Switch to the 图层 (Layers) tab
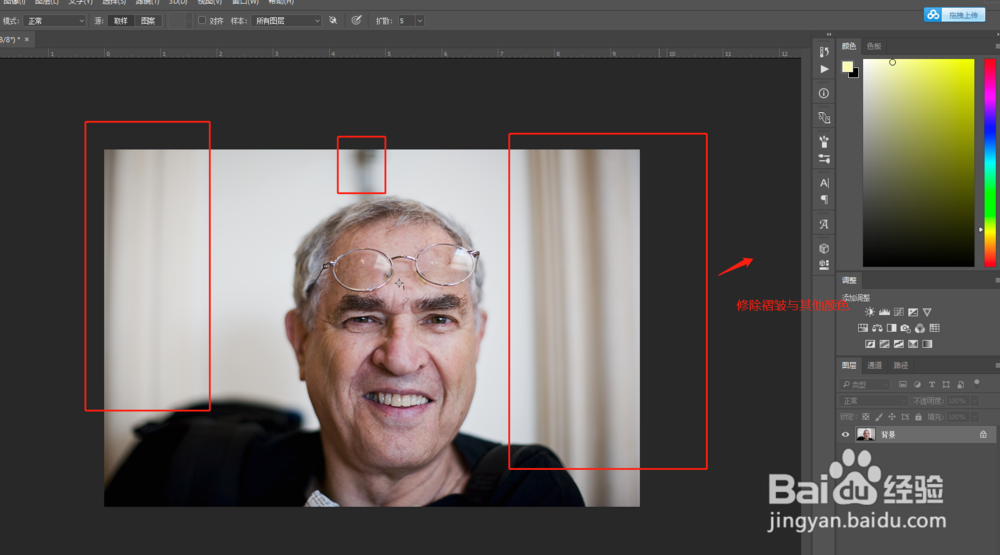Screen dimensions: 1000x555 pyautogui.click(x=849, y=366)
